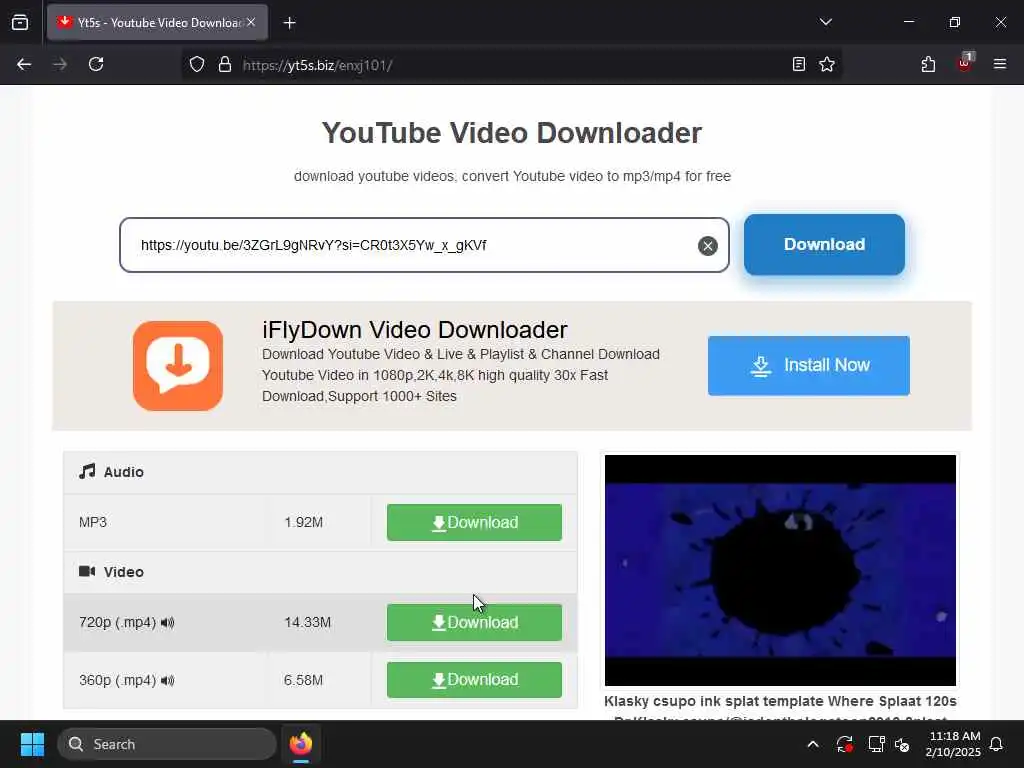Open the sync status tray icon
The height and width of the screenshot is (768, 1024).
(844, 744)
